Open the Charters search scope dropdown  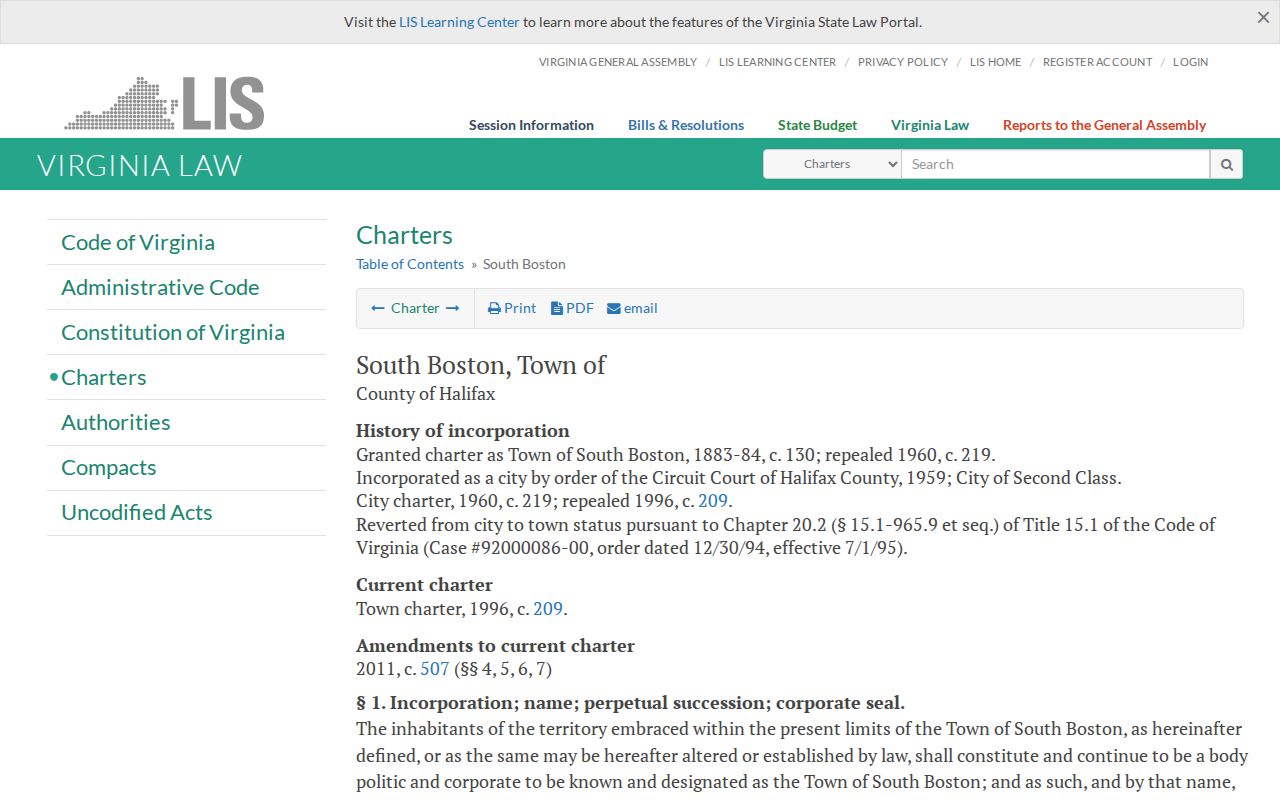coord(832,164)
